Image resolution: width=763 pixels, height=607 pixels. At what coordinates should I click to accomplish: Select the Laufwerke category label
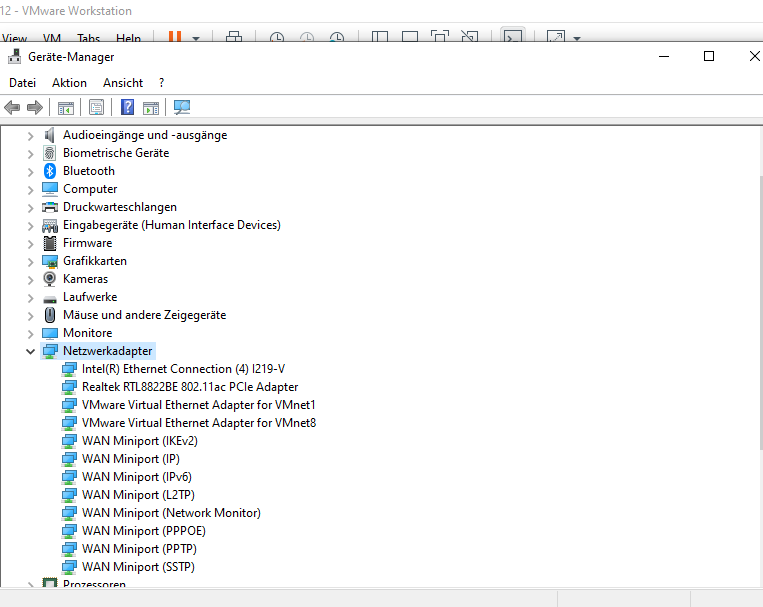[90, 297]
